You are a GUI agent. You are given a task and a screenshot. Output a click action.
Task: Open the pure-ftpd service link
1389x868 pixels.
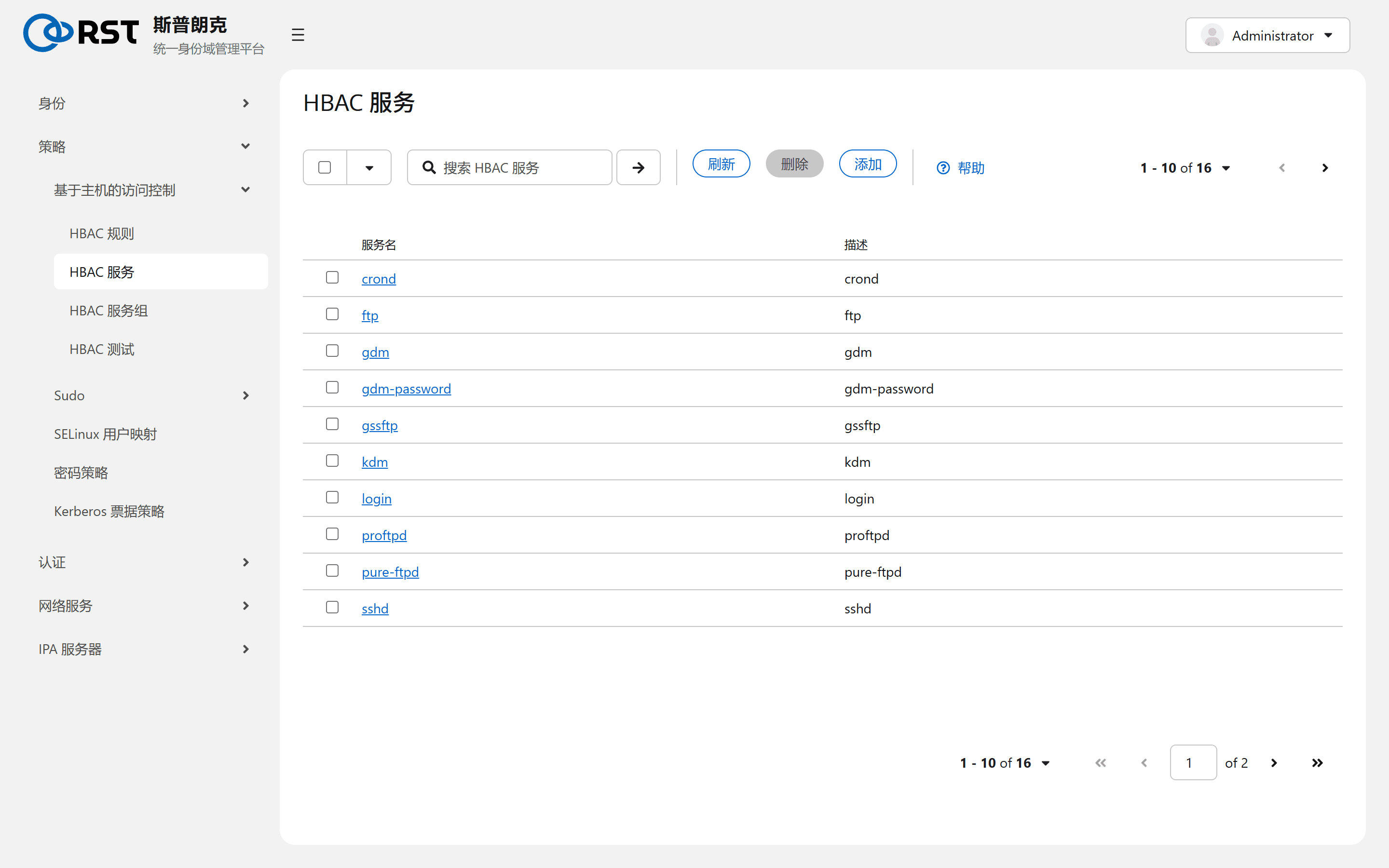pos(390,572)
